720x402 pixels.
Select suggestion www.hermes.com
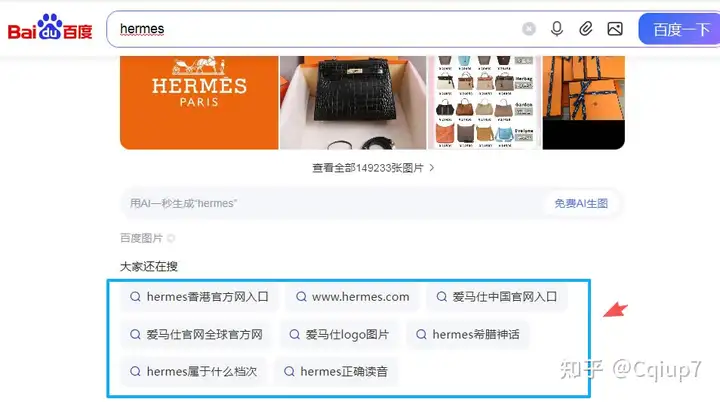coord(352,297)
